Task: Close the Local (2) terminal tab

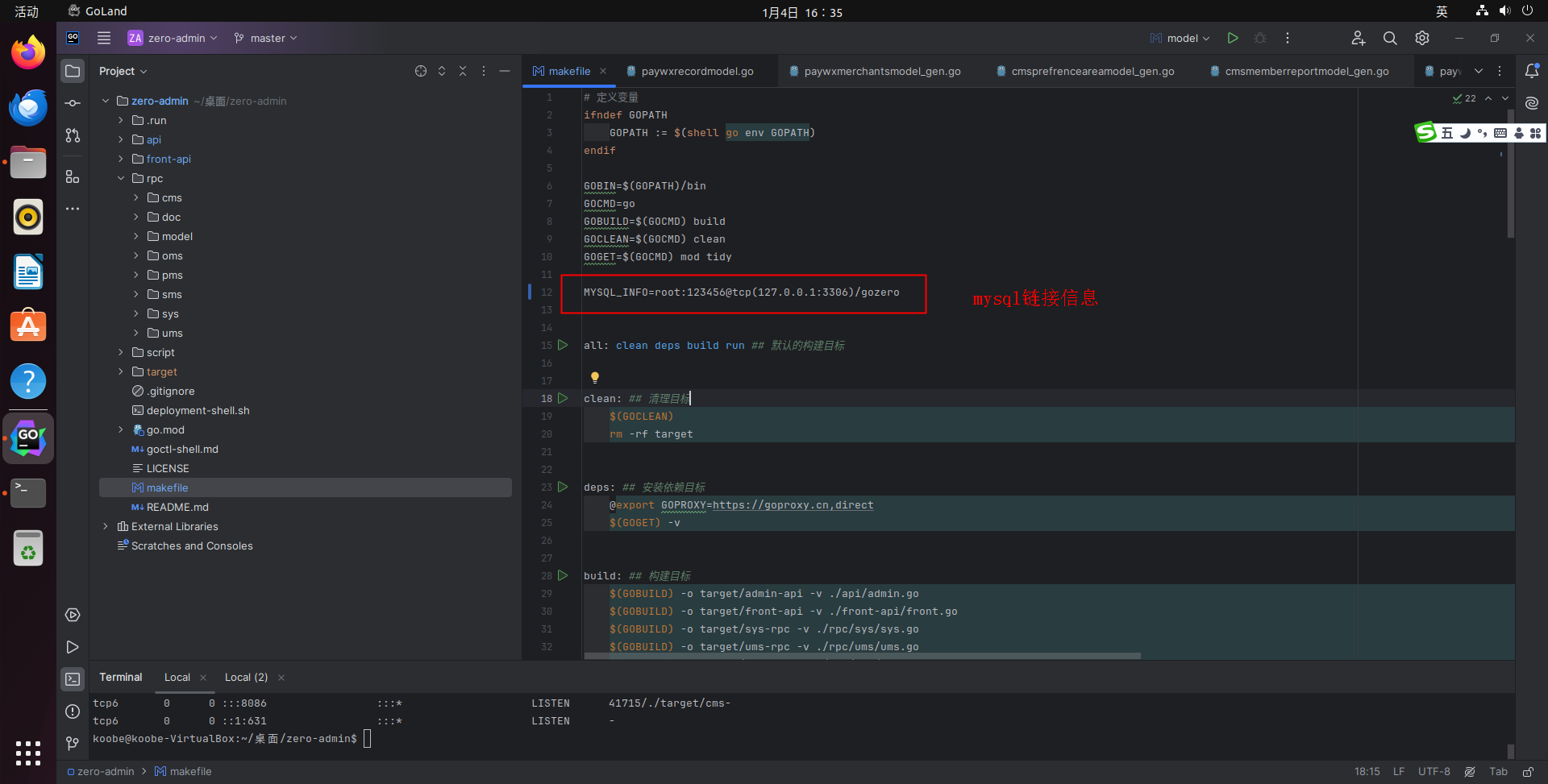Action: [281, 678]
